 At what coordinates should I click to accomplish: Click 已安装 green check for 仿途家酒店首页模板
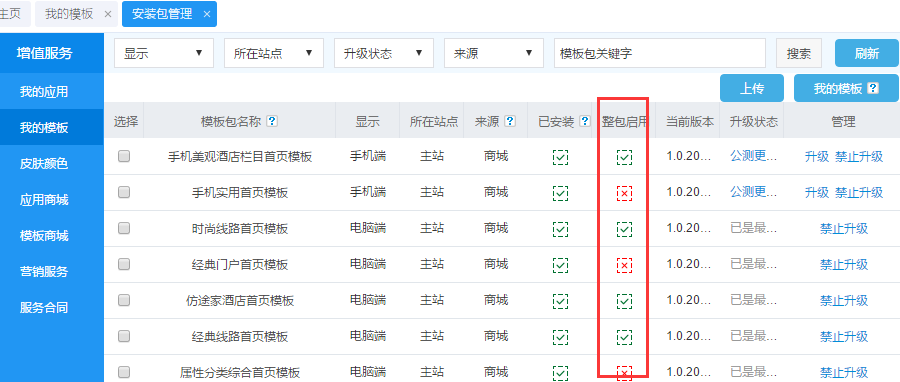tap(560, 301)
